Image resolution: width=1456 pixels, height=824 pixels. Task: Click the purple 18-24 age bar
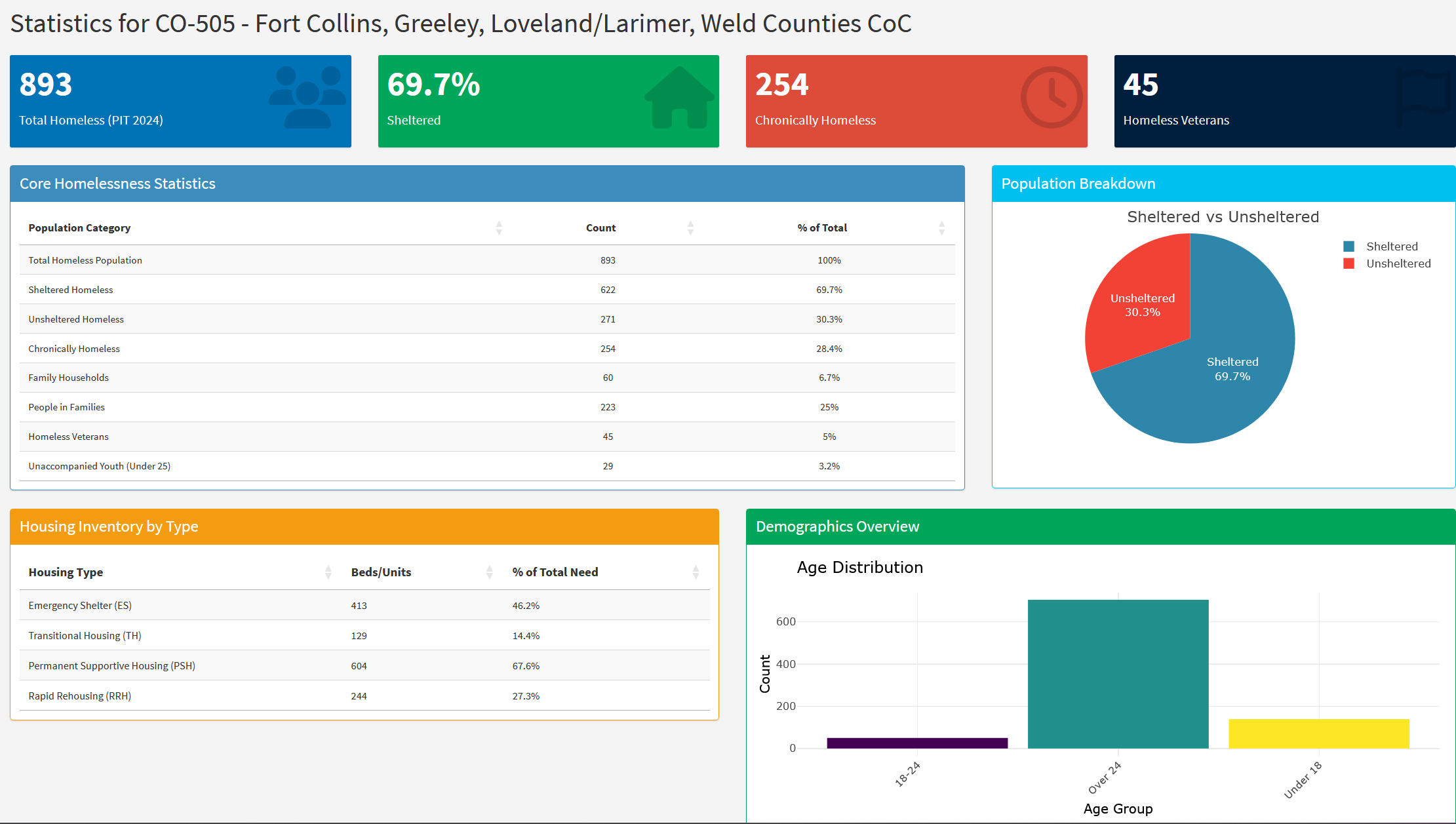(x=917, y=743)
